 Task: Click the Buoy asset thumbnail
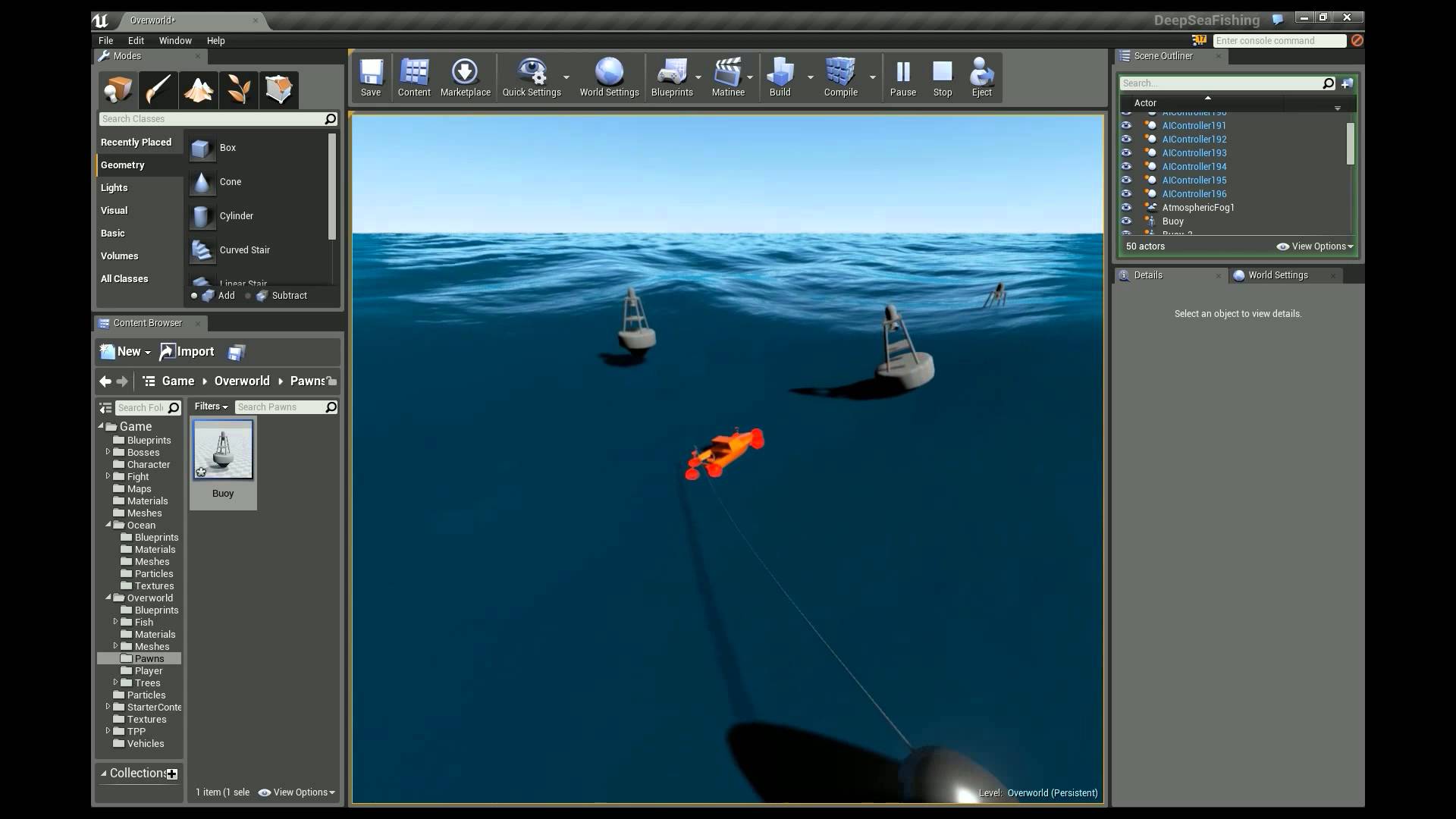(x=223, y=450)
